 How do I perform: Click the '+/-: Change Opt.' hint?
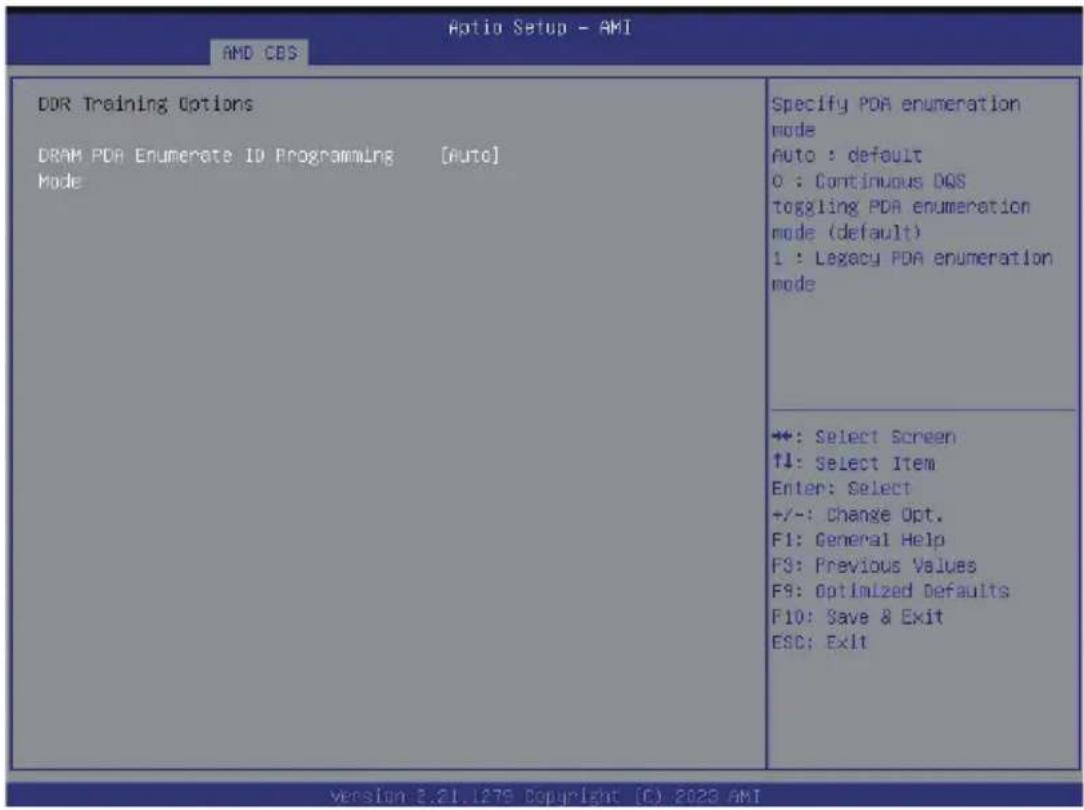[x=857, y=514]
